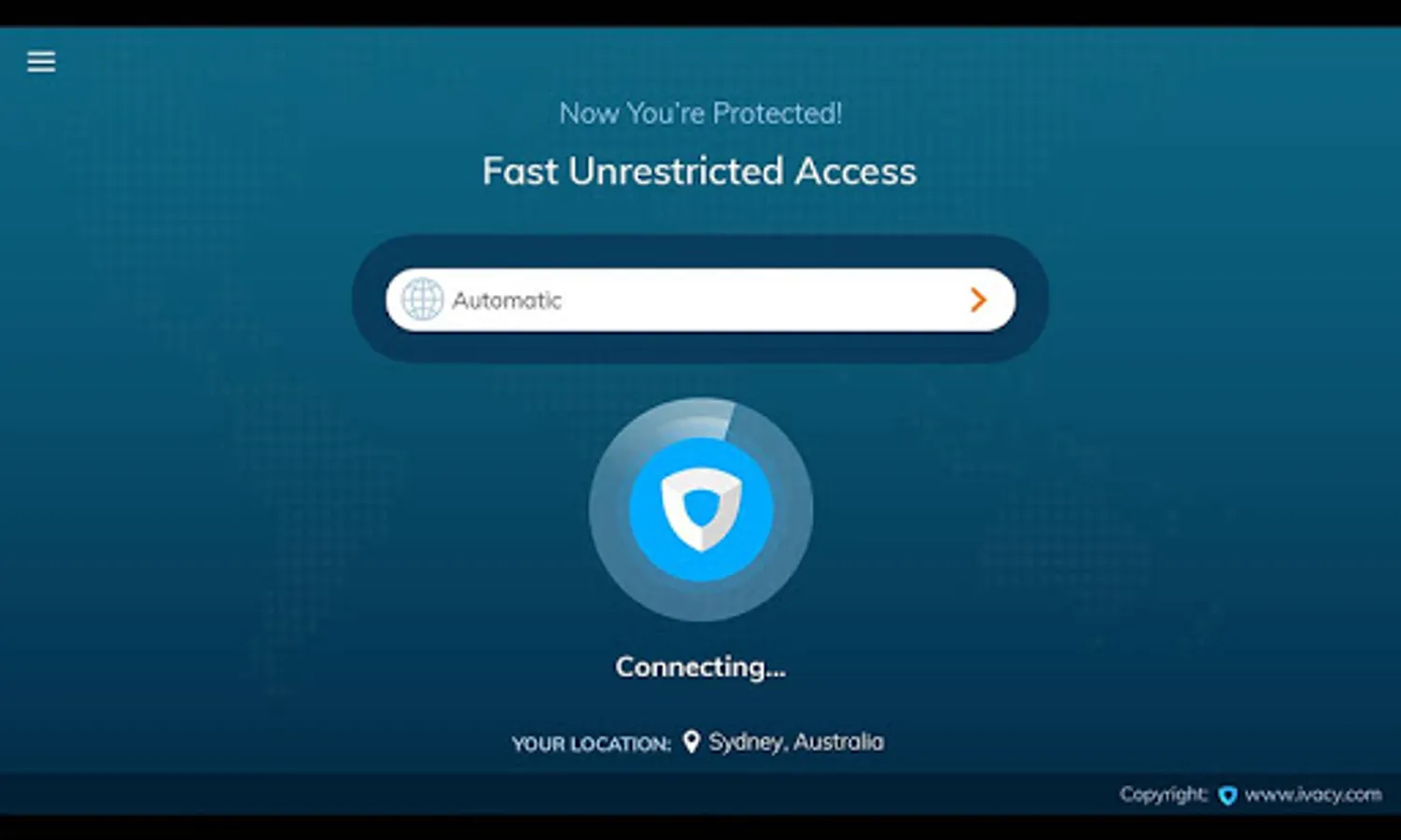Viewport: 1401px width, 840px height.
Task: Open the Automatic location selector field
Action: coord(700,300)
